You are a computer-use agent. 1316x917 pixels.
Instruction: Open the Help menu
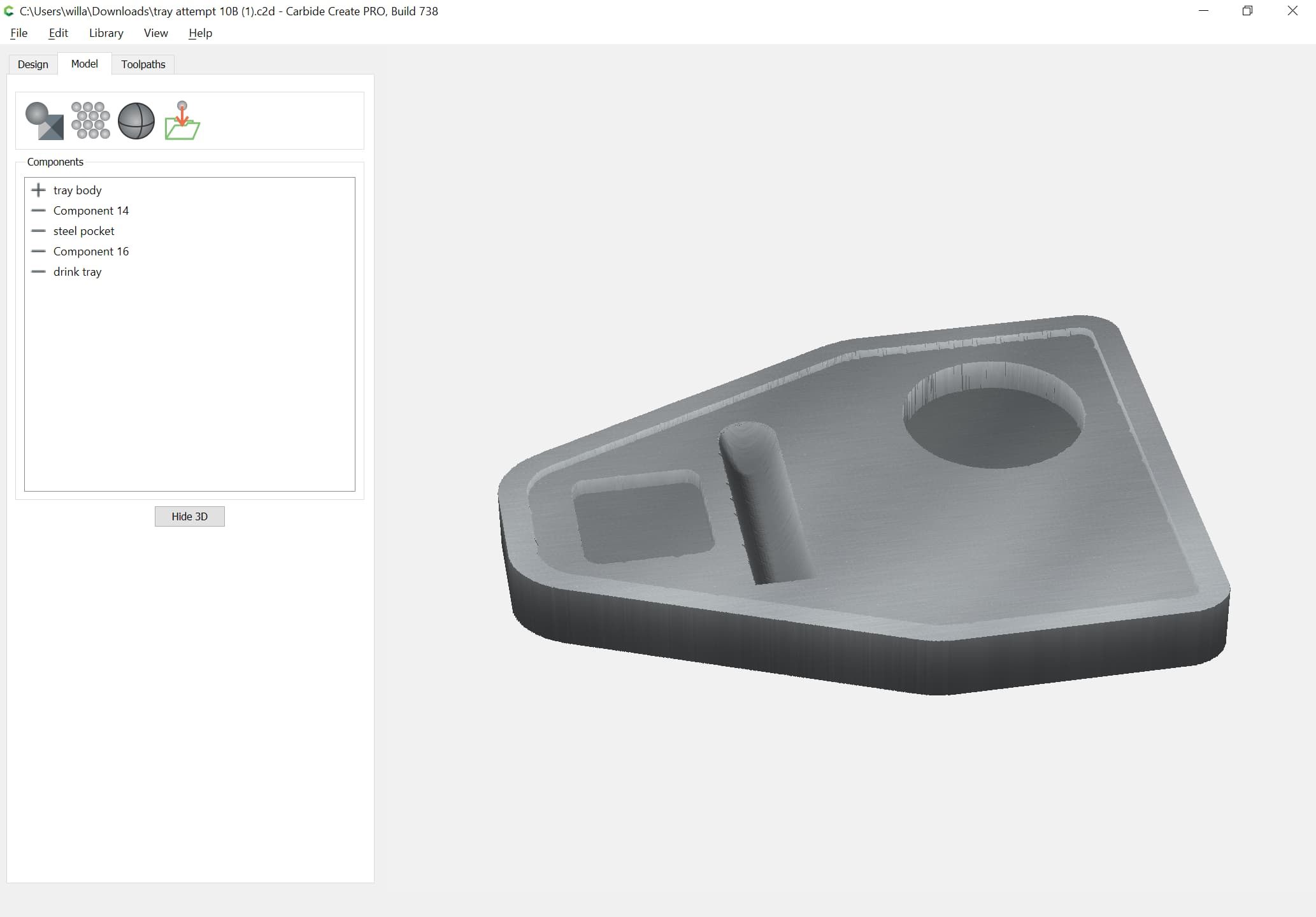tap(201, 33)
